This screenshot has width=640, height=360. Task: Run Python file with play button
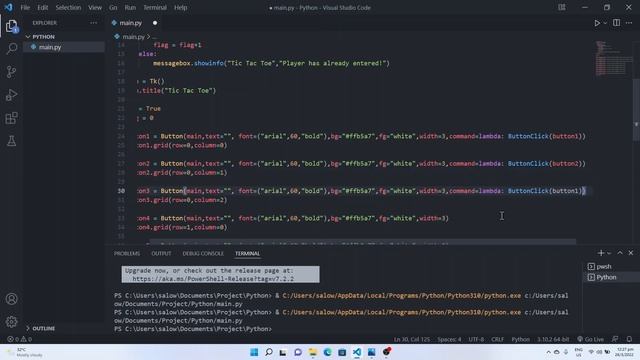(x=597, y=23)
